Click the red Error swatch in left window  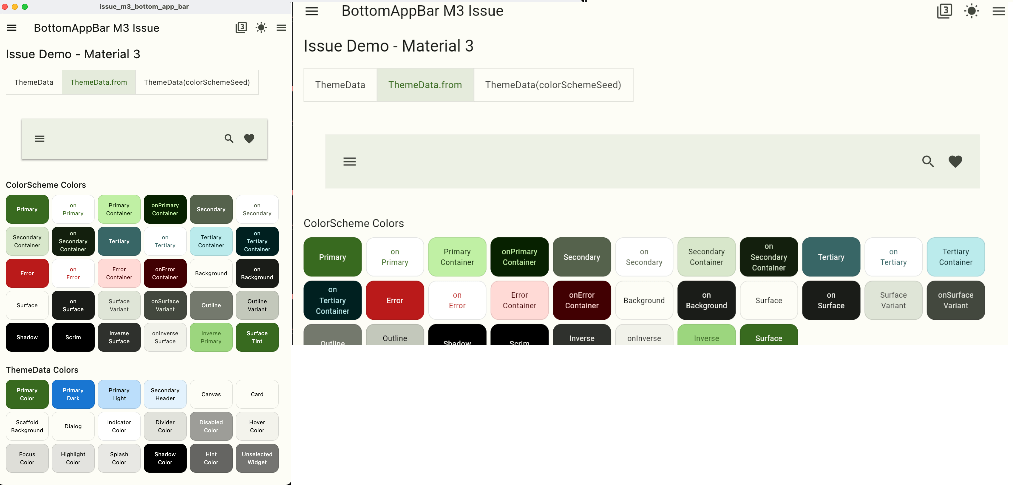[x=27, y=273]
